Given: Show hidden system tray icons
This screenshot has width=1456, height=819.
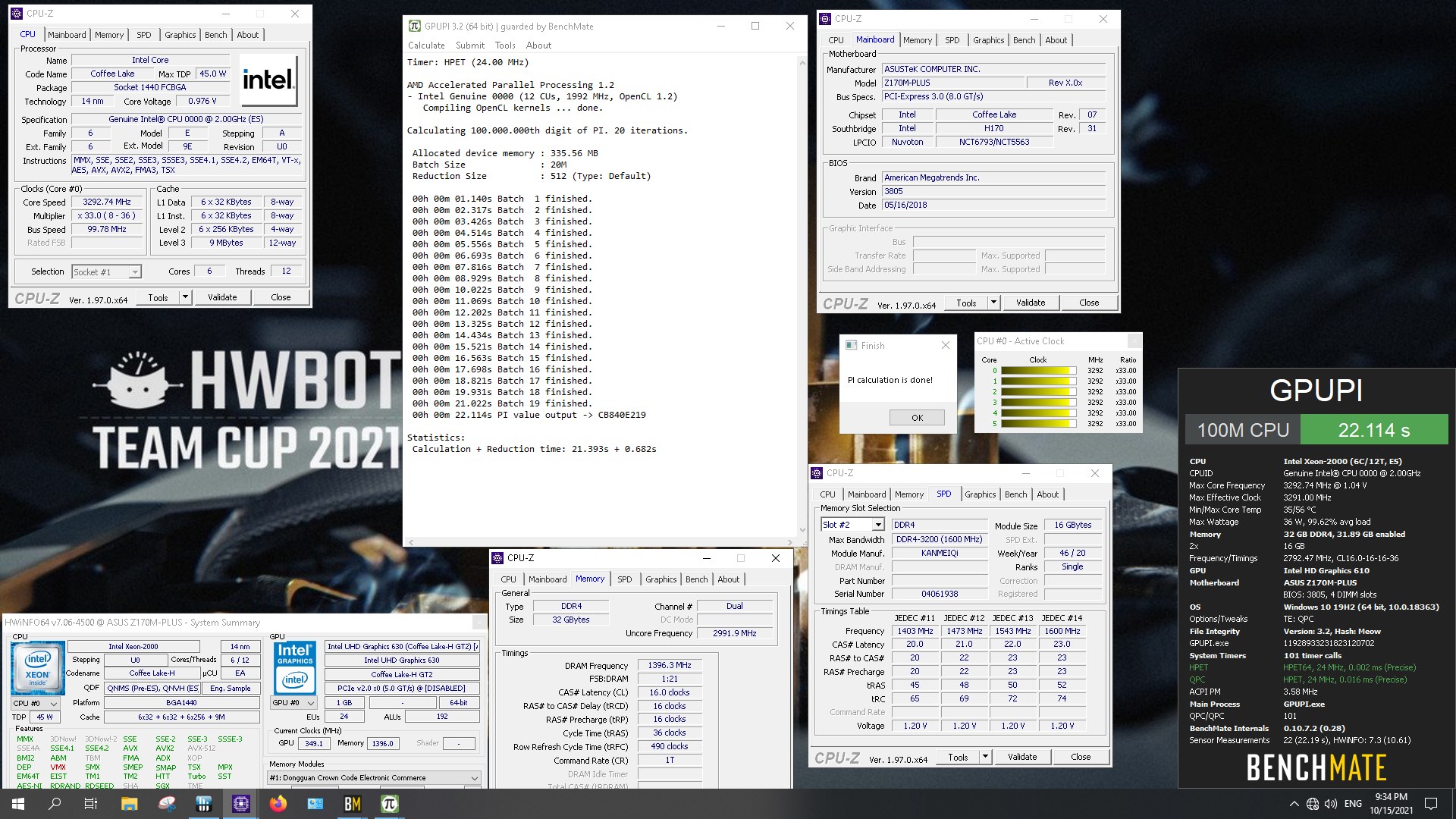Looking at the screenshot, I should (x=1294, y=804).
